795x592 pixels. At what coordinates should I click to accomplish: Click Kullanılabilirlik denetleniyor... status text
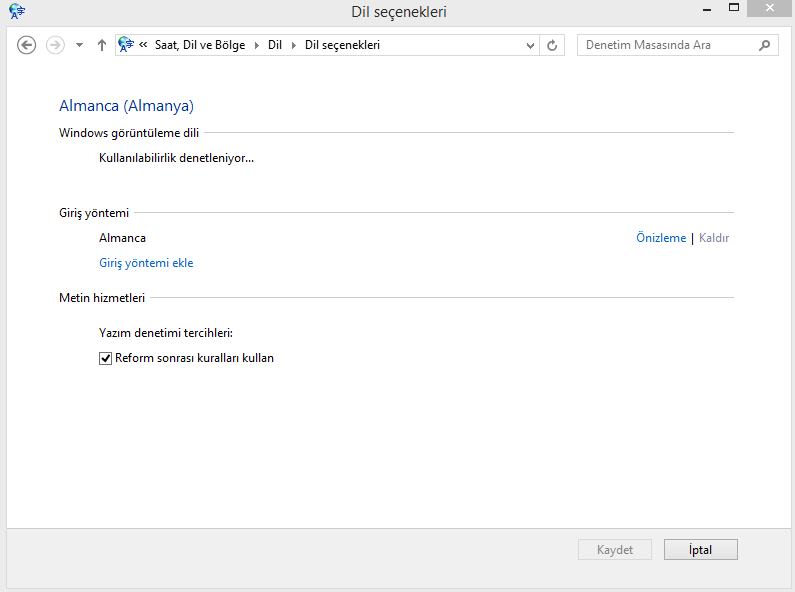click(176, 158)
